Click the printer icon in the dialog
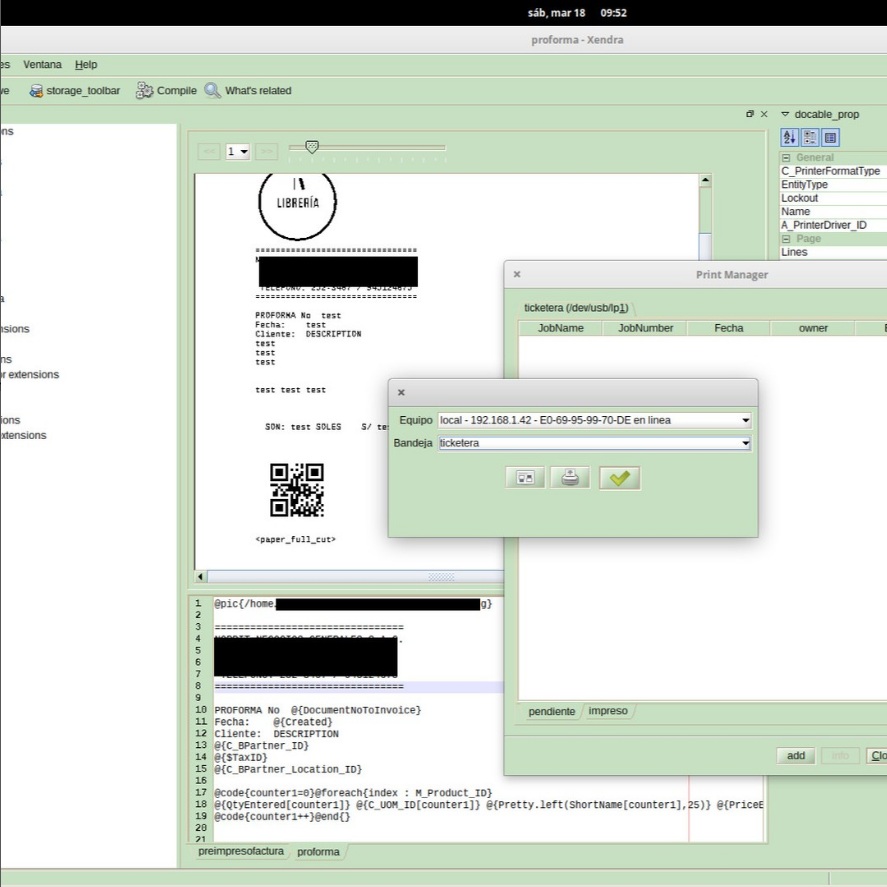The height and width of the screenshot is (887, 887). click(x=570, y=478)
